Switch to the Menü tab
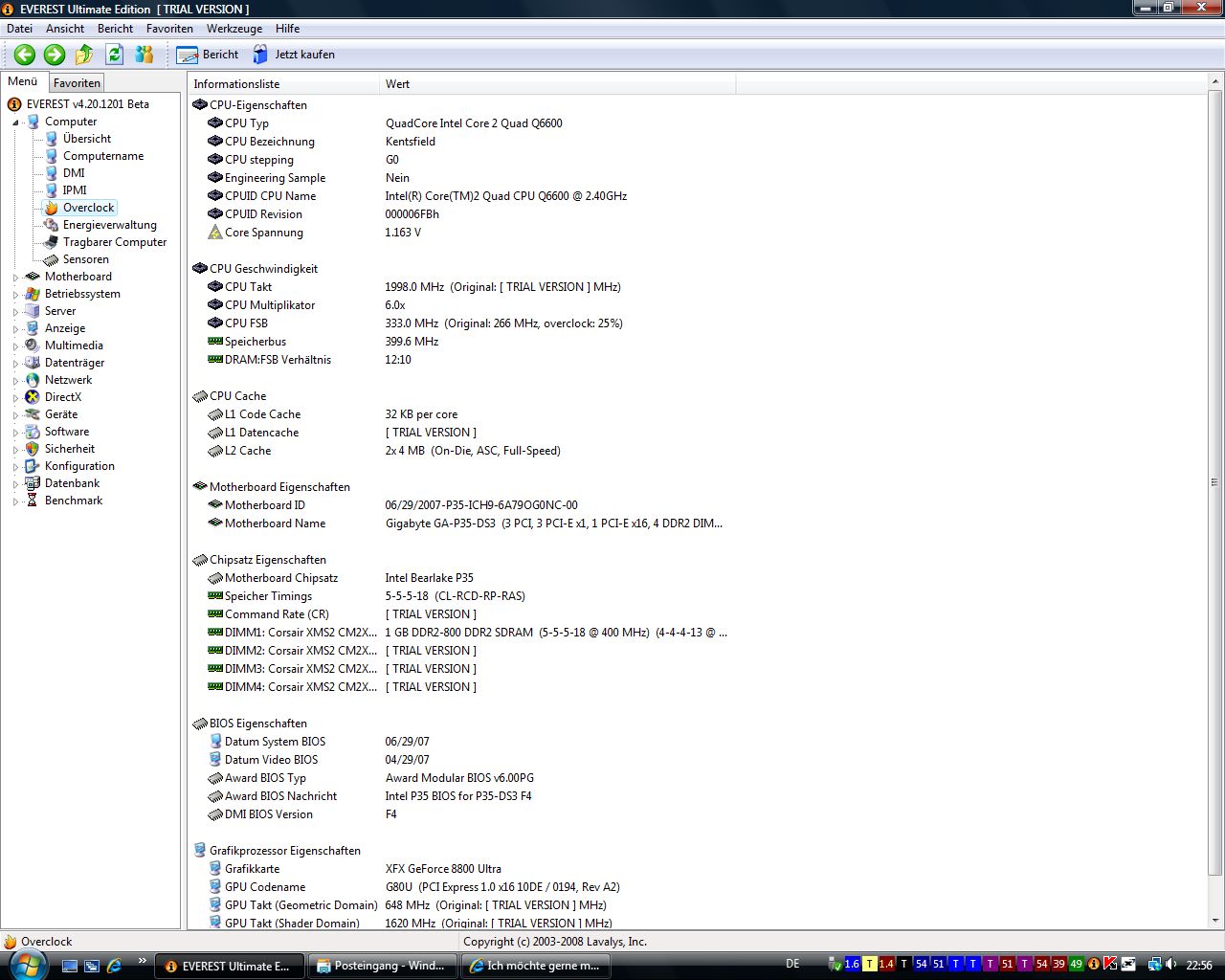This screenshot has width=1225, height=980. point(23,81)
